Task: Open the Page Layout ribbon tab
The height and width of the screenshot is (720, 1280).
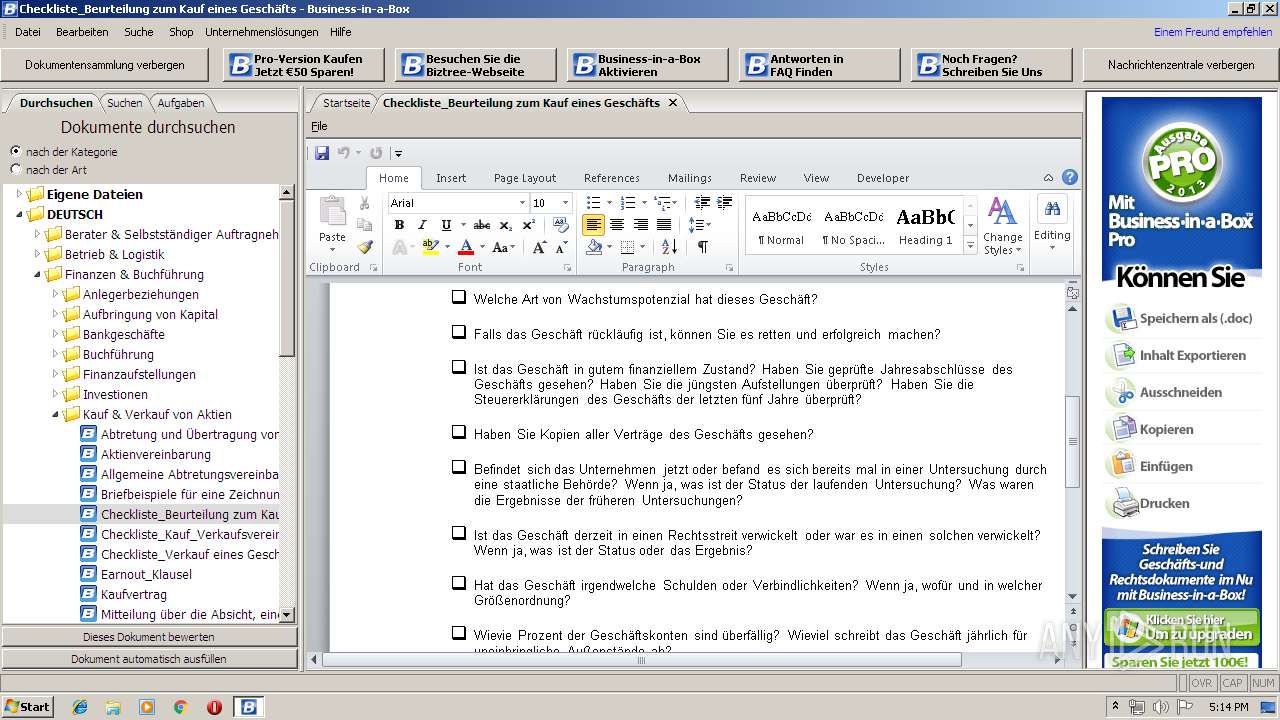Action: (x=525, y=178)
